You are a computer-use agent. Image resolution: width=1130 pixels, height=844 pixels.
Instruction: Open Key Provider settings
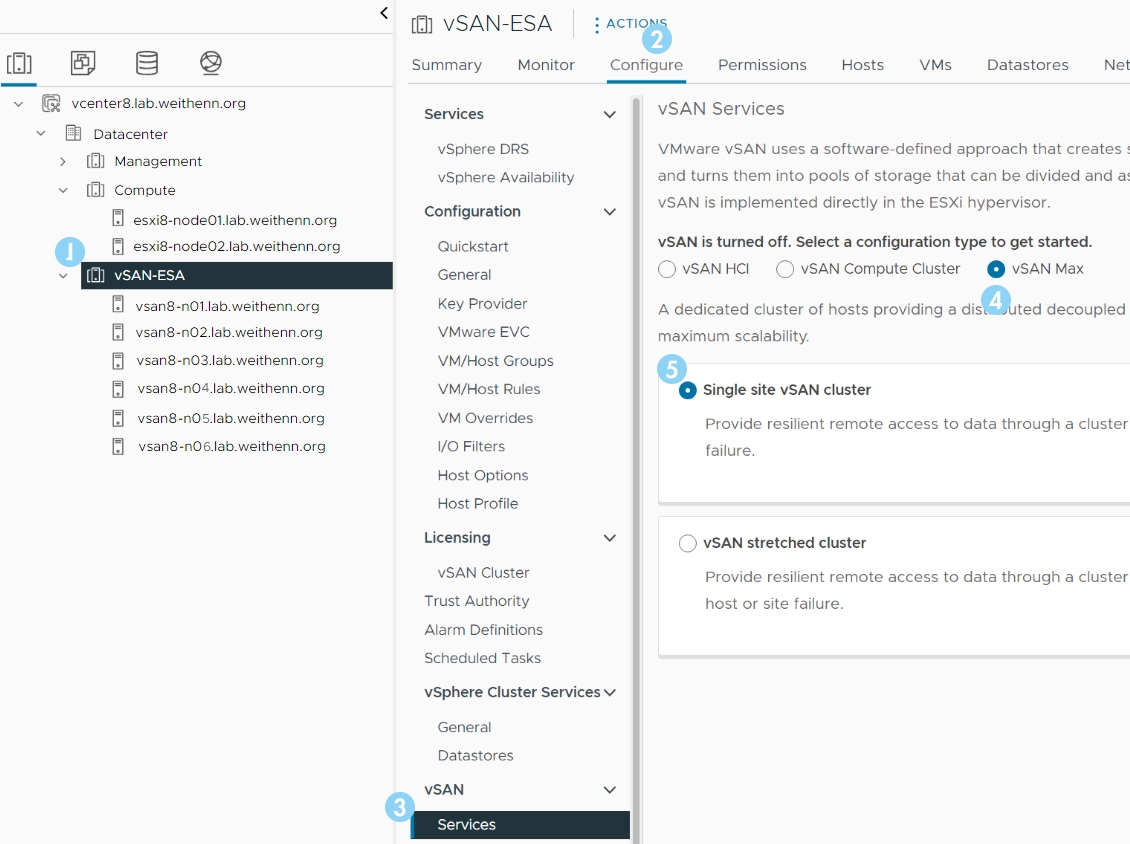point(482,303)
